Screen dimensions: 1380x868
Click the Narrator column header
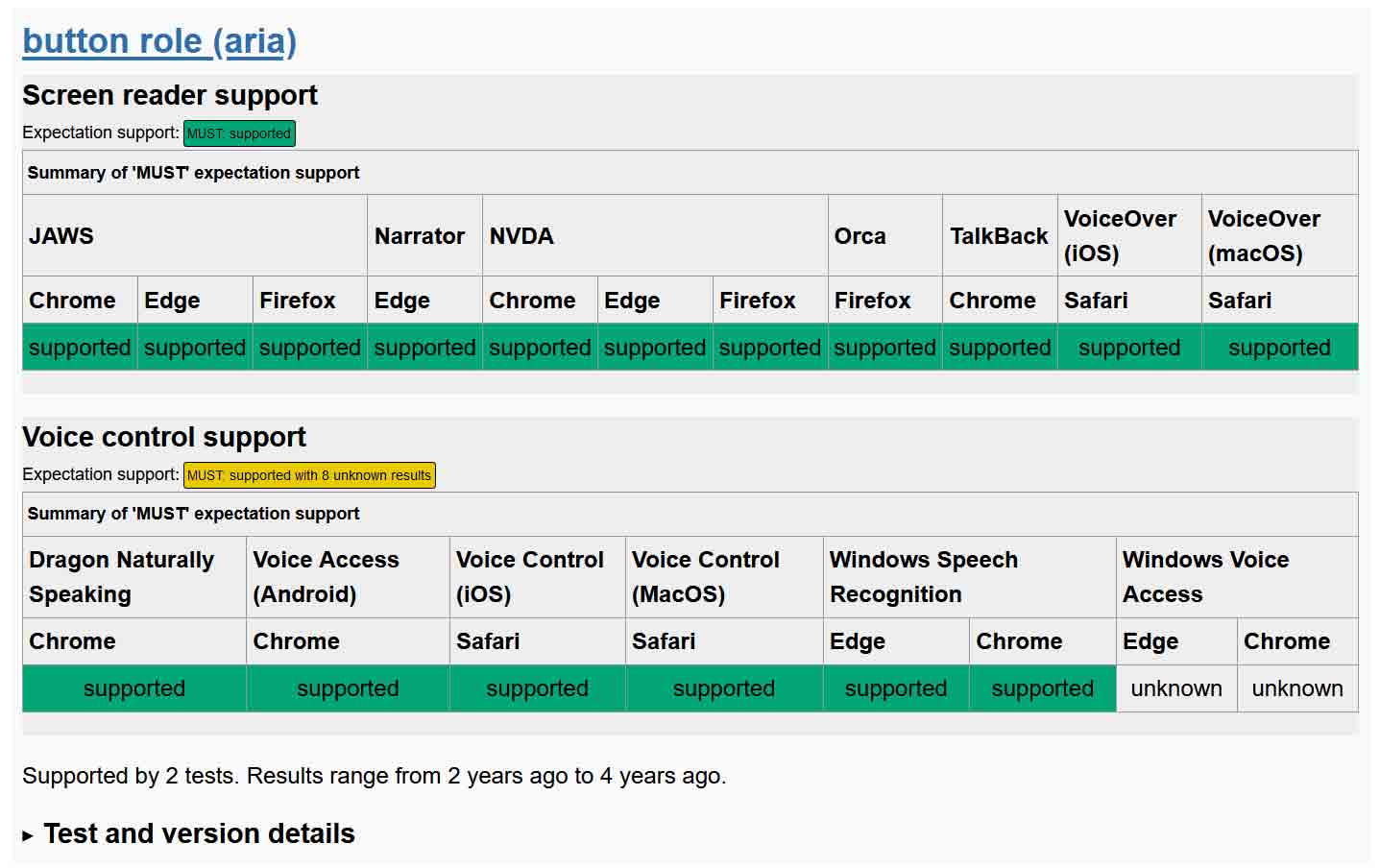pyautogui.click(x=425, y=236)
